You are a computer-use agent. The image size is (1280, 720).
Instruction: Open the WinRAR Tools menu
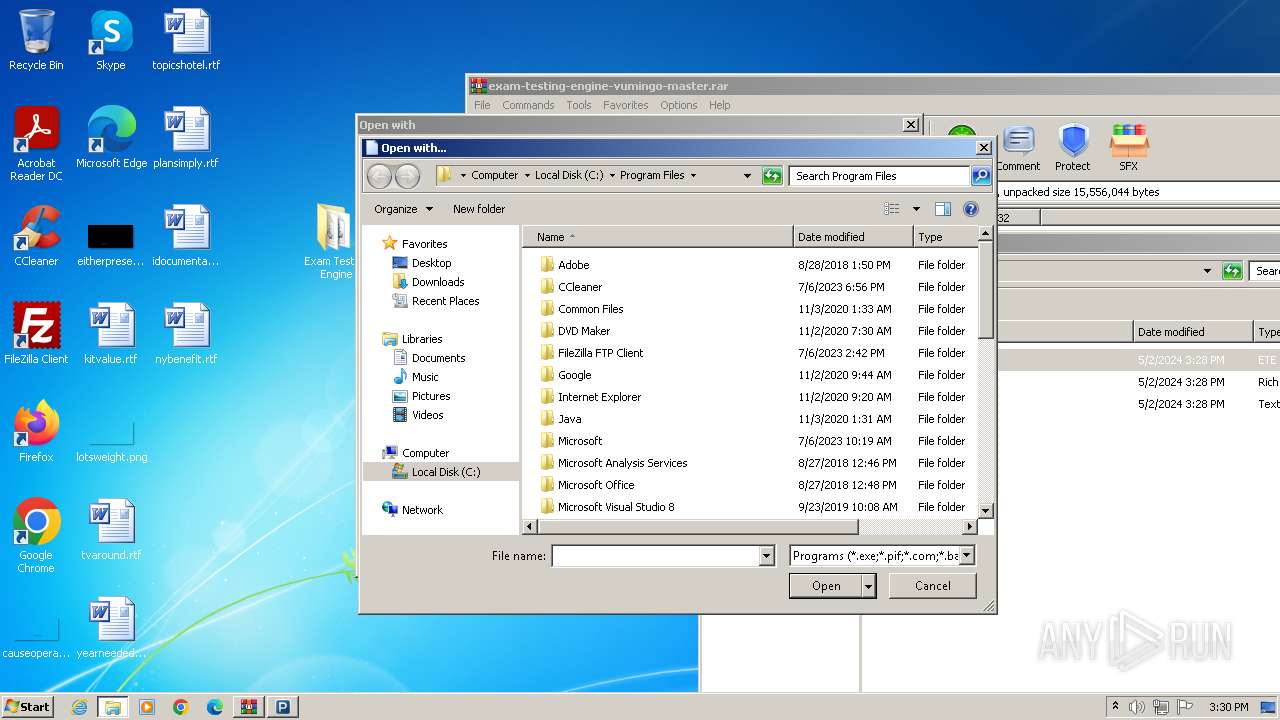point(579,105)
